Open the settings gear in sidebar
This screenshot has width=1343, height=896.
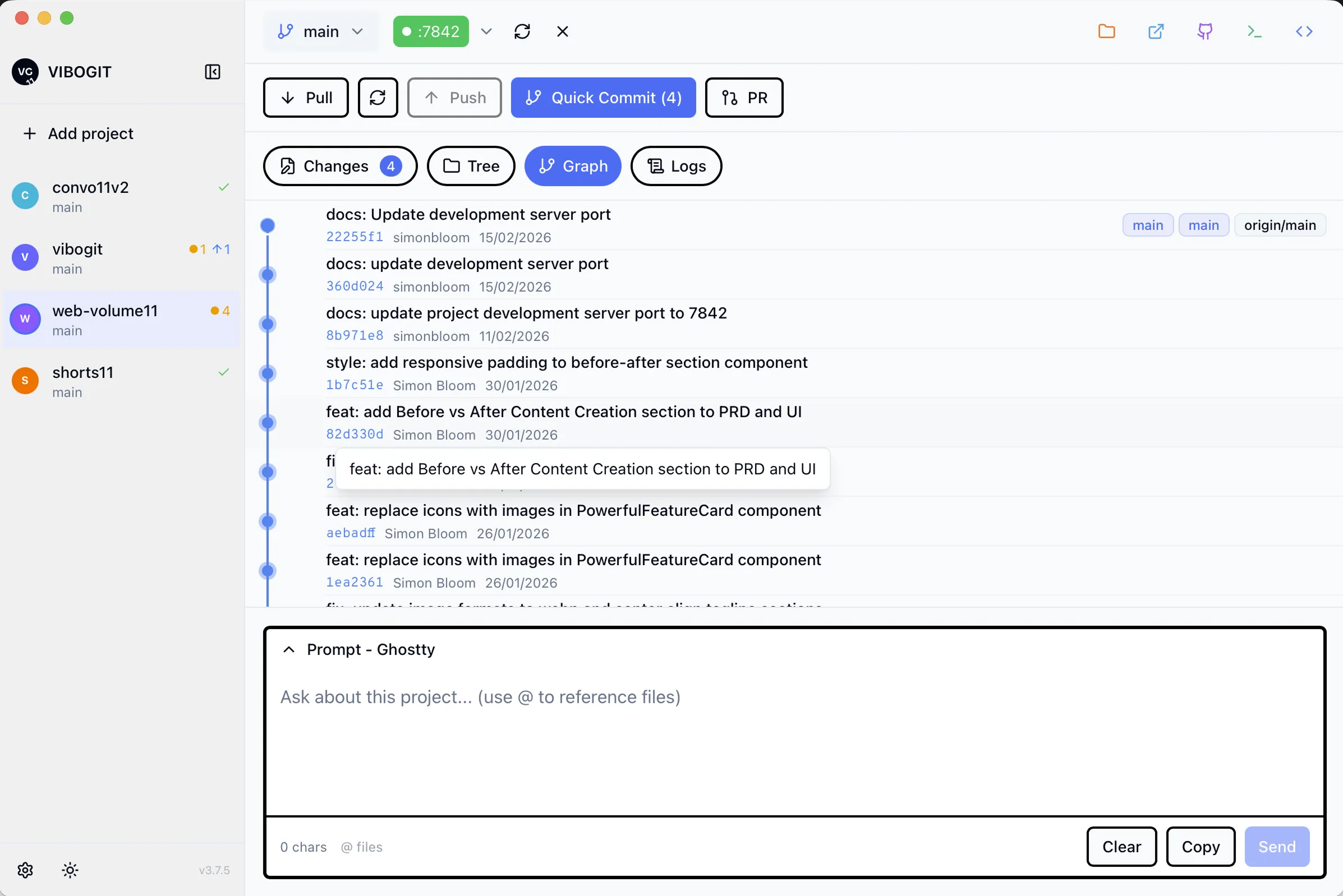(25, 870)
